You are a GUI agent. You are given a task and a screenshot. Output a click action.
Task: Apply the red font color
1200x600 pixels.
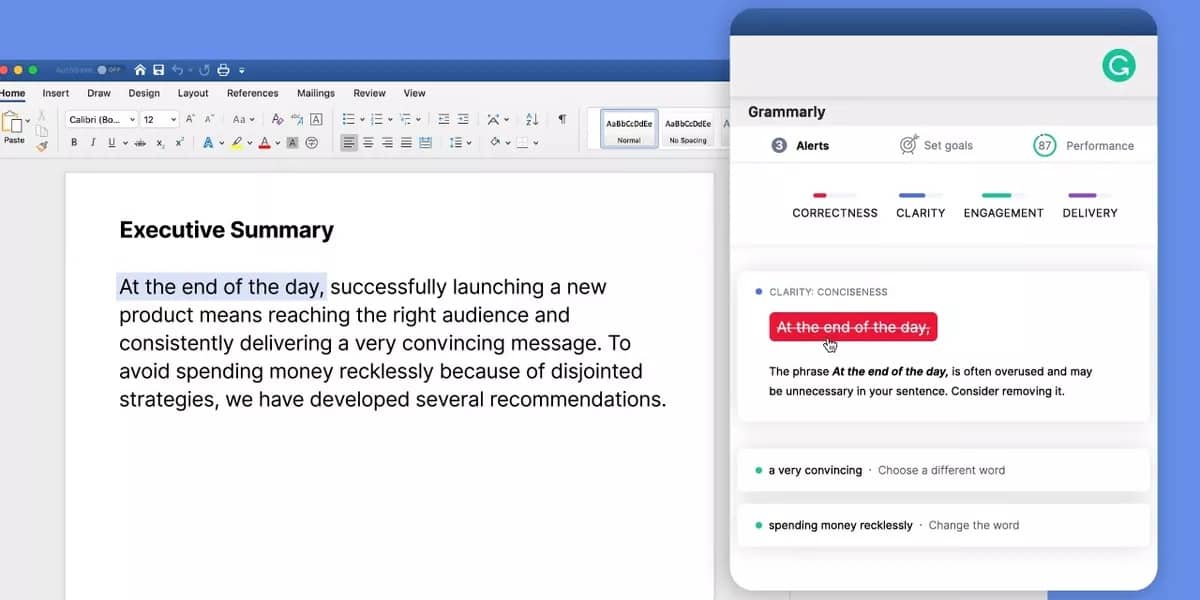[x=264, y=143]
